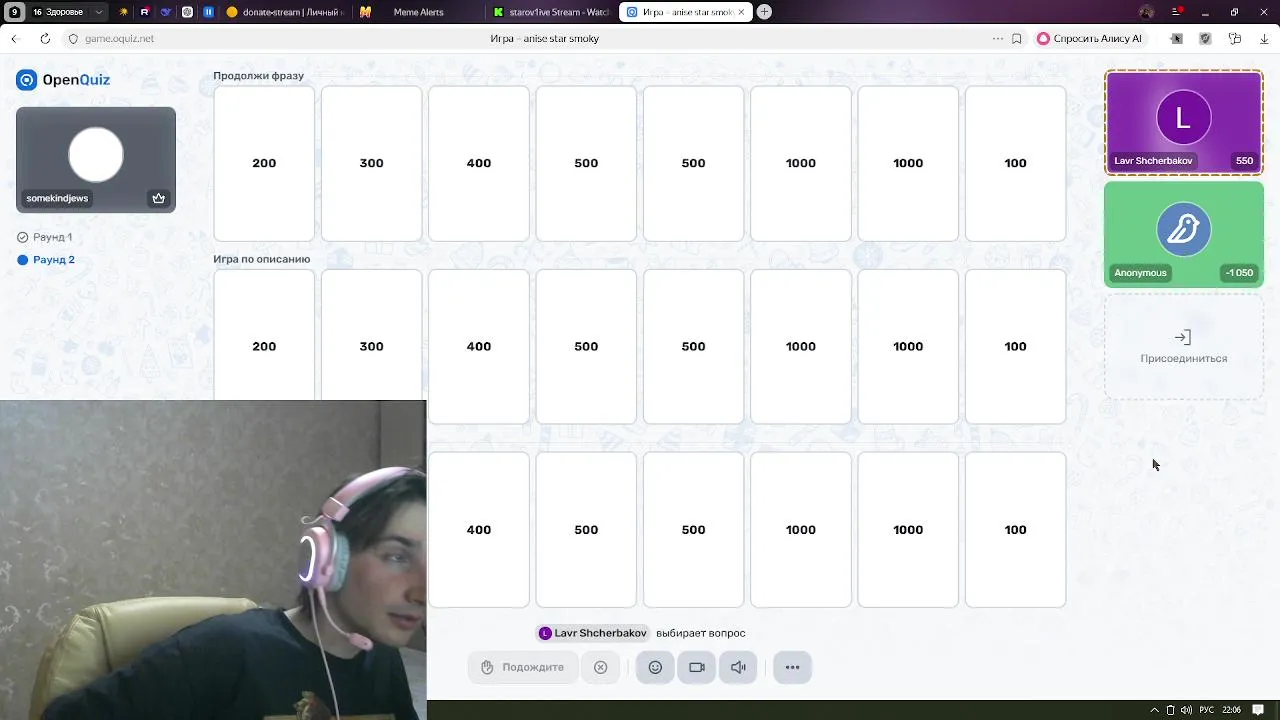Click the browser profile avatar icon

tap(1146, 12)
